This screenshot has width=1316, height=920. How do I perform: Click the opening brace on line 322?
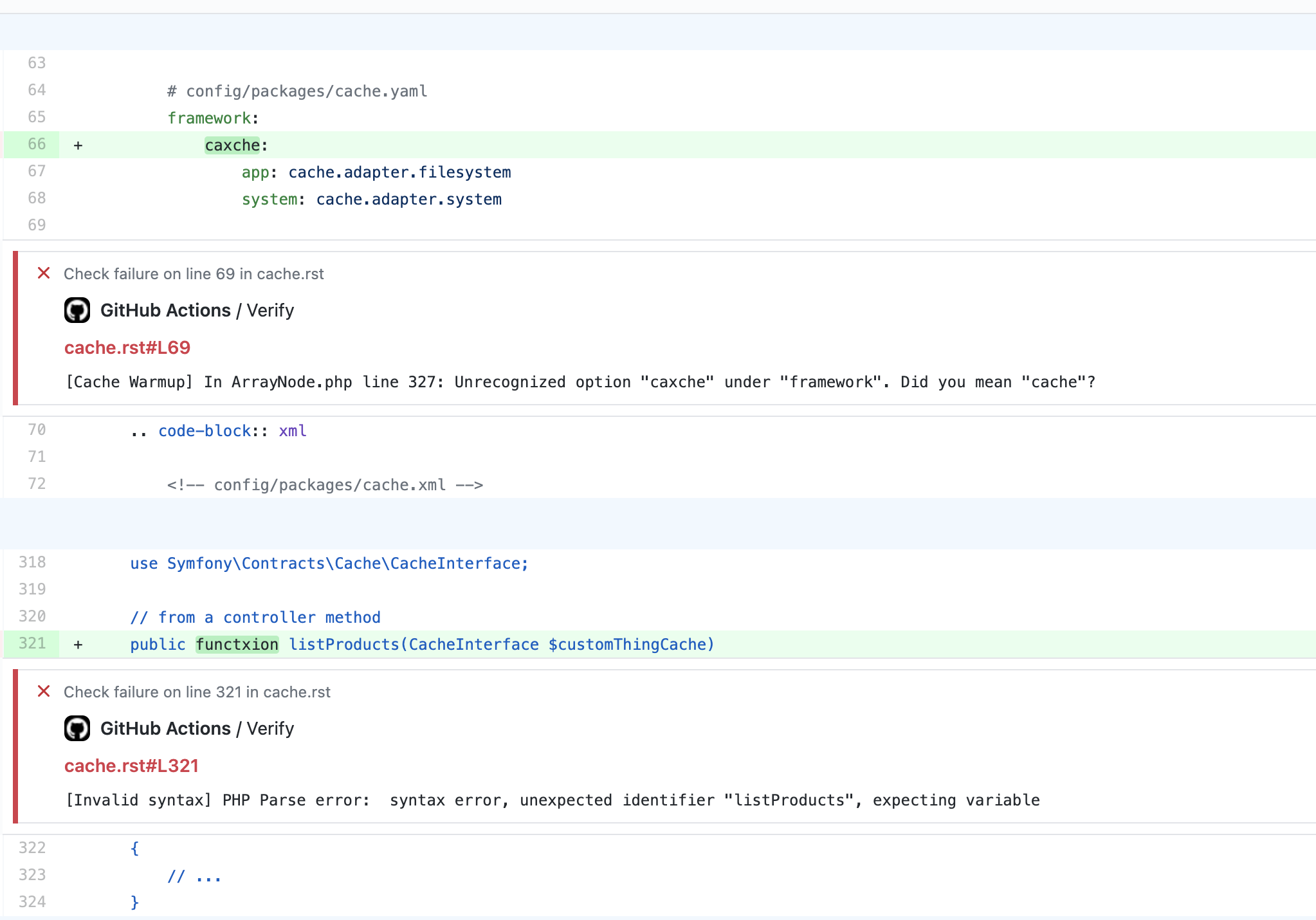pos(134,849)
